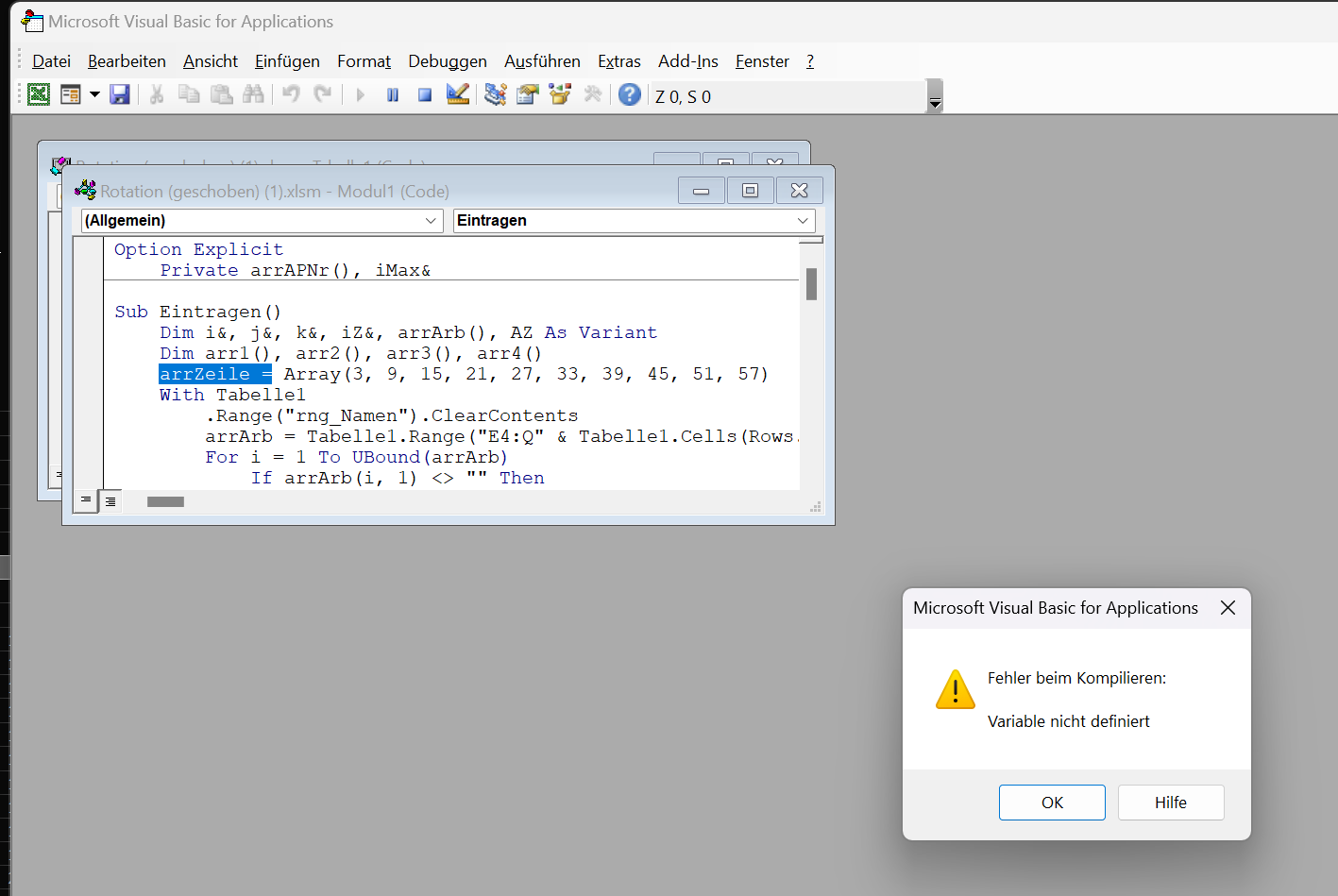Open the Ausführen menu
Screen dimensions: 1338x896
coord(542,61)
